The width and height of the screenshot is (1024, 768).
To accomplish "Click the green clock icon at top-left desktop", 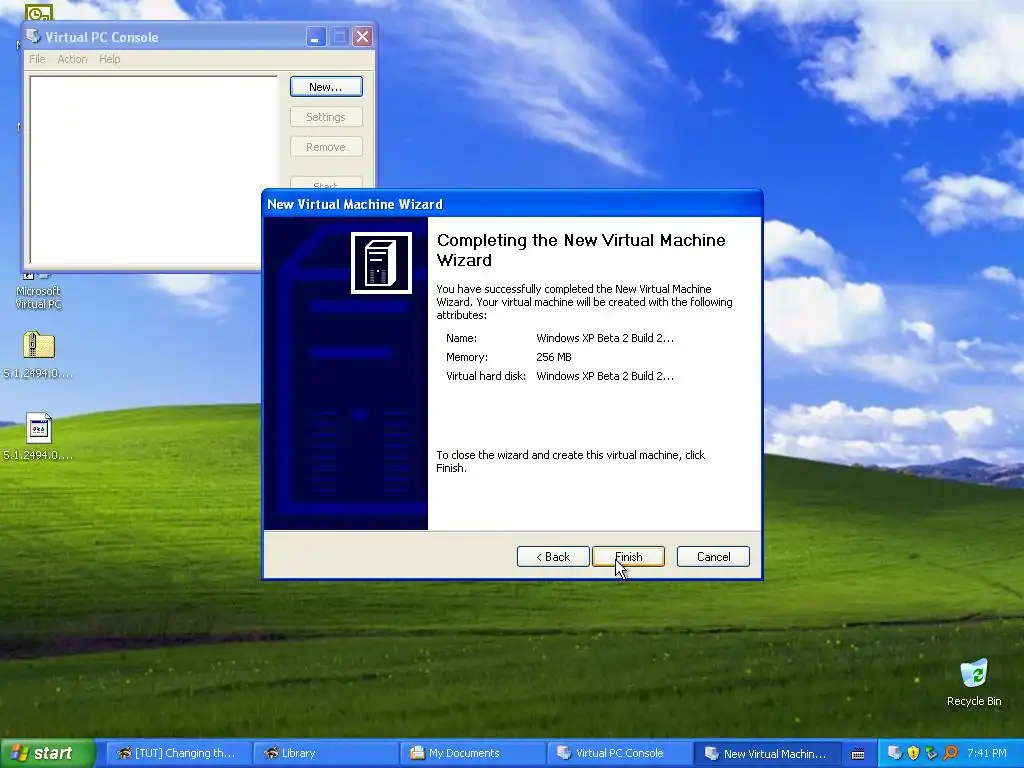I will click(x=39, y=13).
